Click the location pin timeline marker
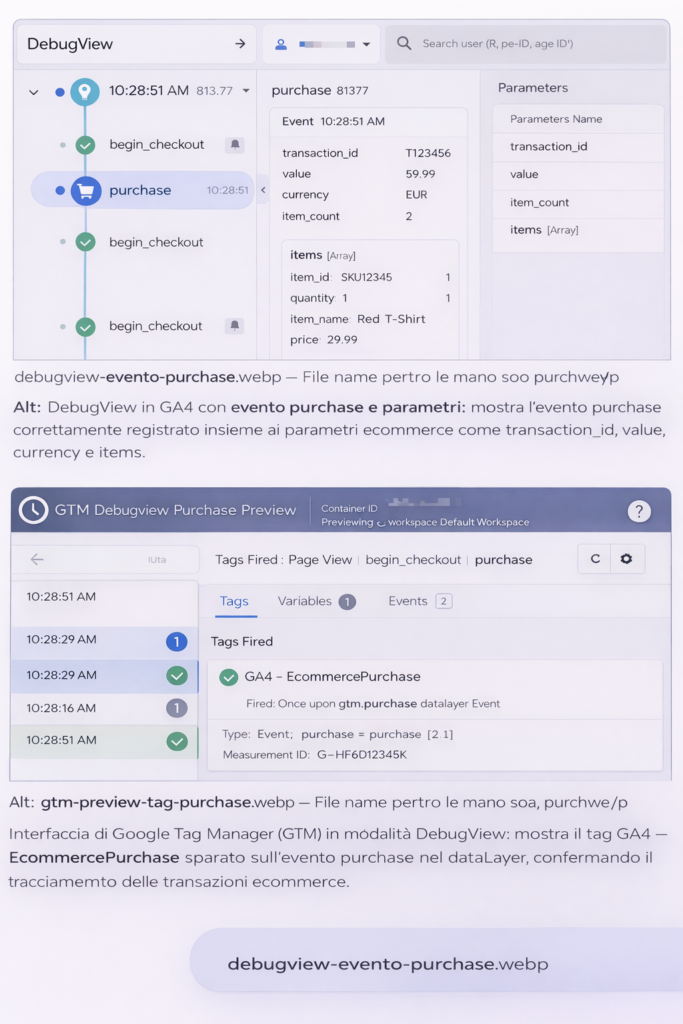 [x=85, y=91]
